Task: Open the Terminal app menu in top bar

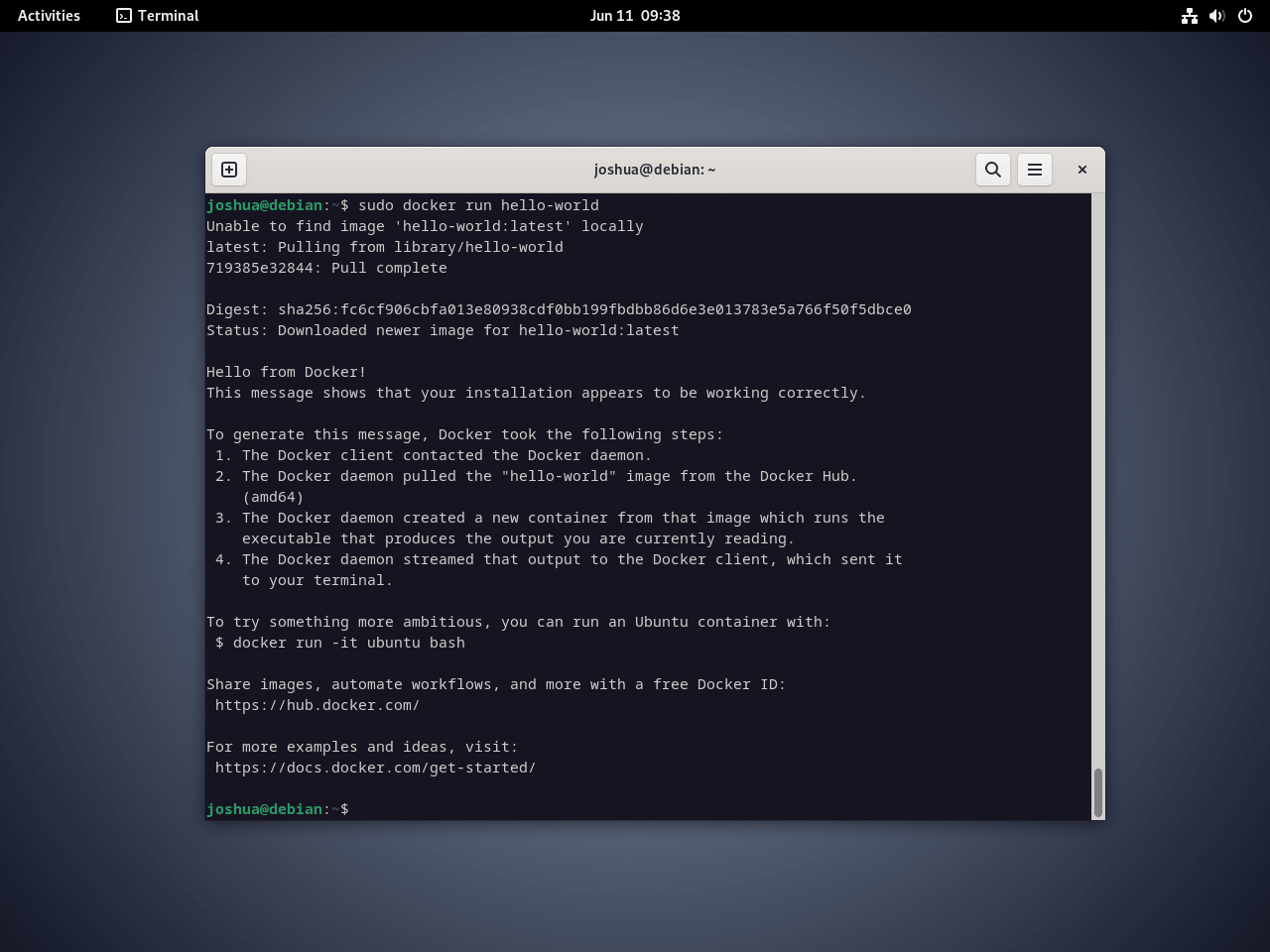Action: click(158, 16)
